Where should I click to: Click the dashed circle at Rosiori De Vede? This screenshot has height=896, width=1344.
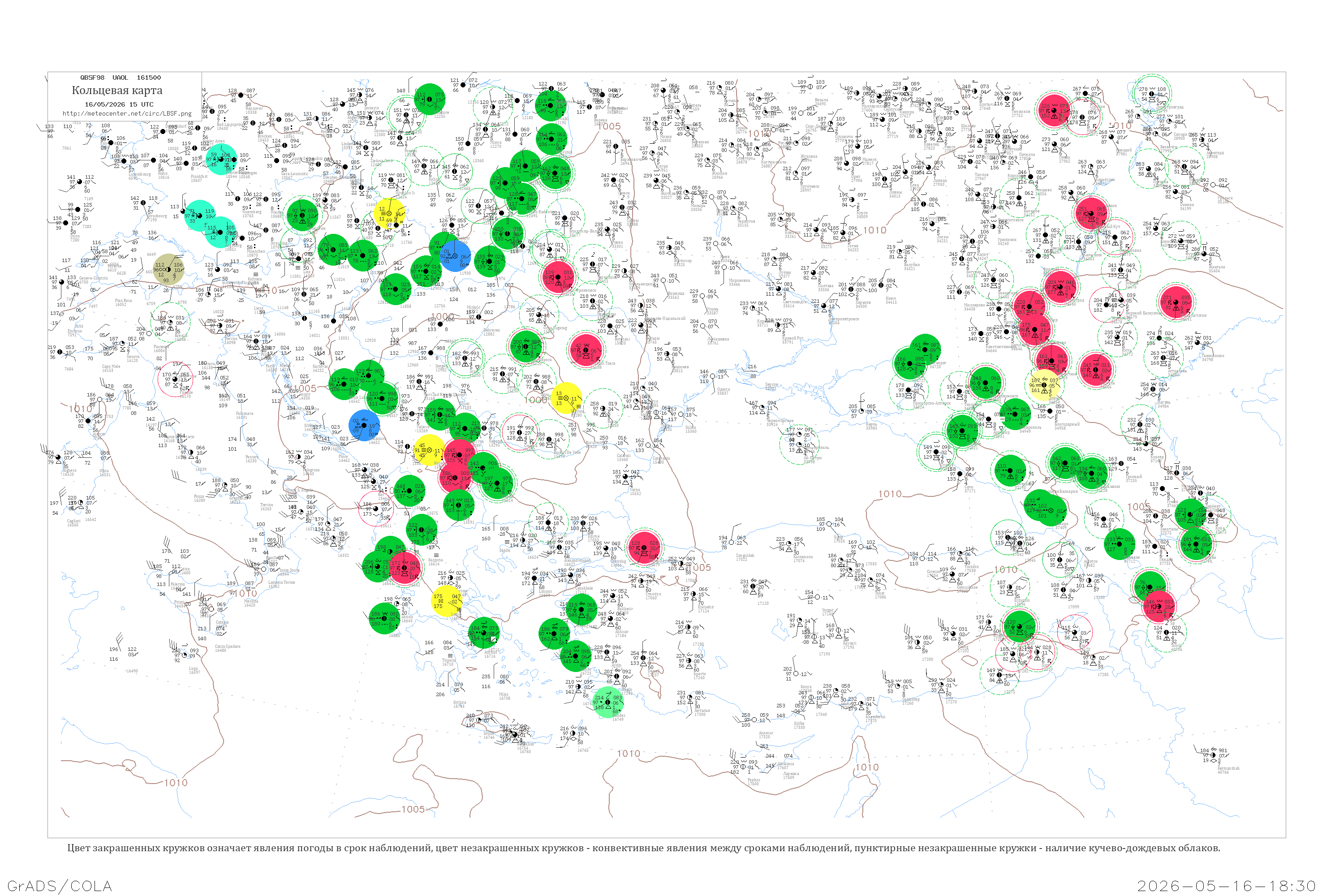pos(549,439)
